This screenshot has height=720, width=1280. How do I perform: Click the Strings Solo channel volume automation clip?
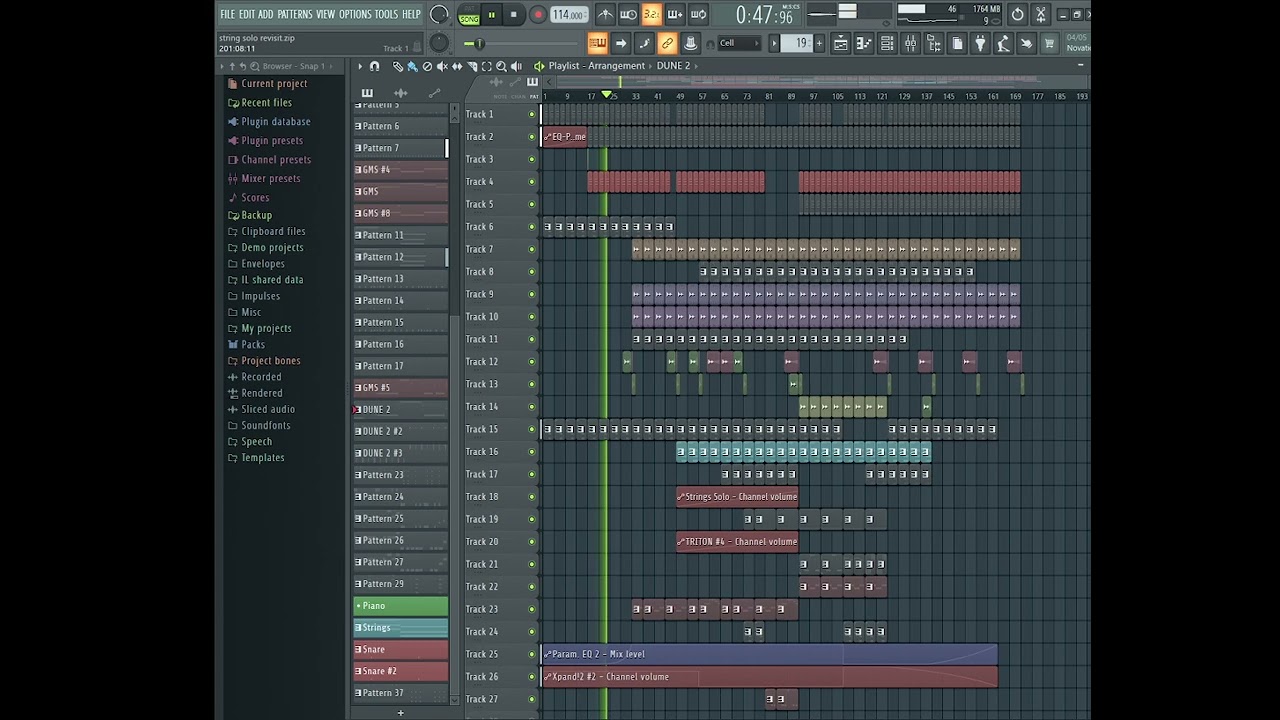tap(737, 497)
